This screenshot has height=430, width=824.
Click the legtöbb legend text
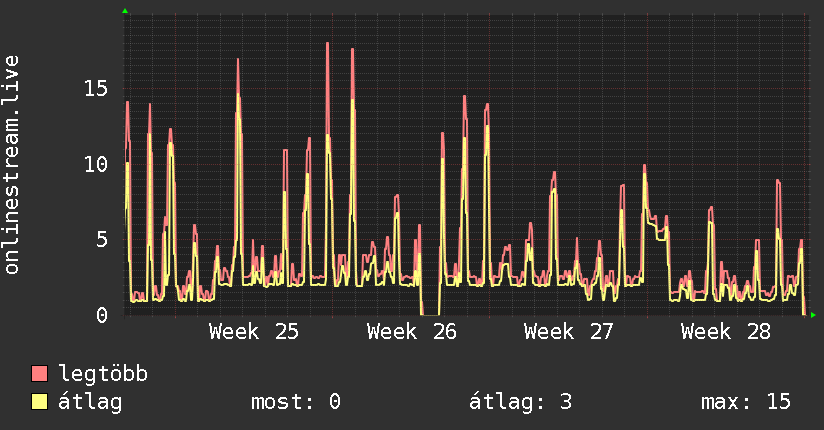pyautogui.click(x=103, y=374)
